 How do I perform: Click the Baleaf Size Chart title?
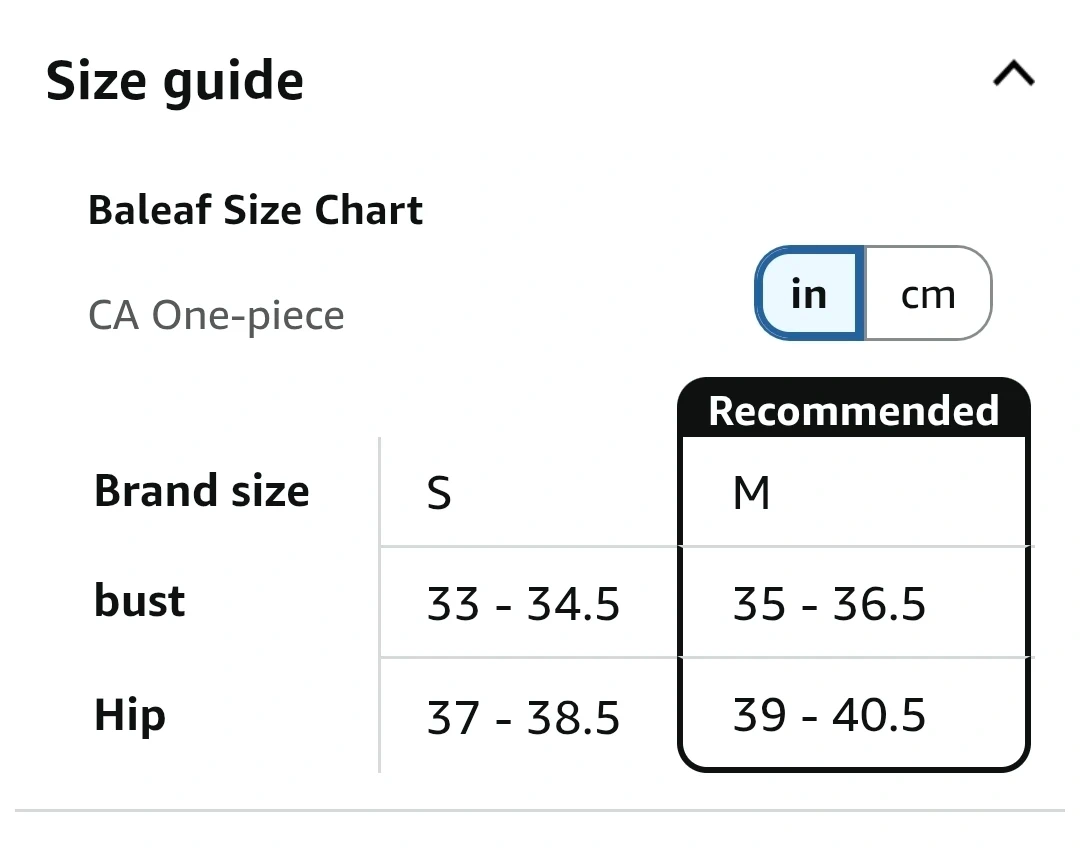255,210
